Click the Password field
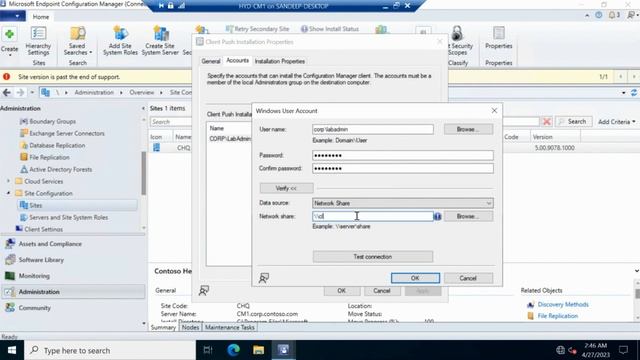 pos(402,156)
